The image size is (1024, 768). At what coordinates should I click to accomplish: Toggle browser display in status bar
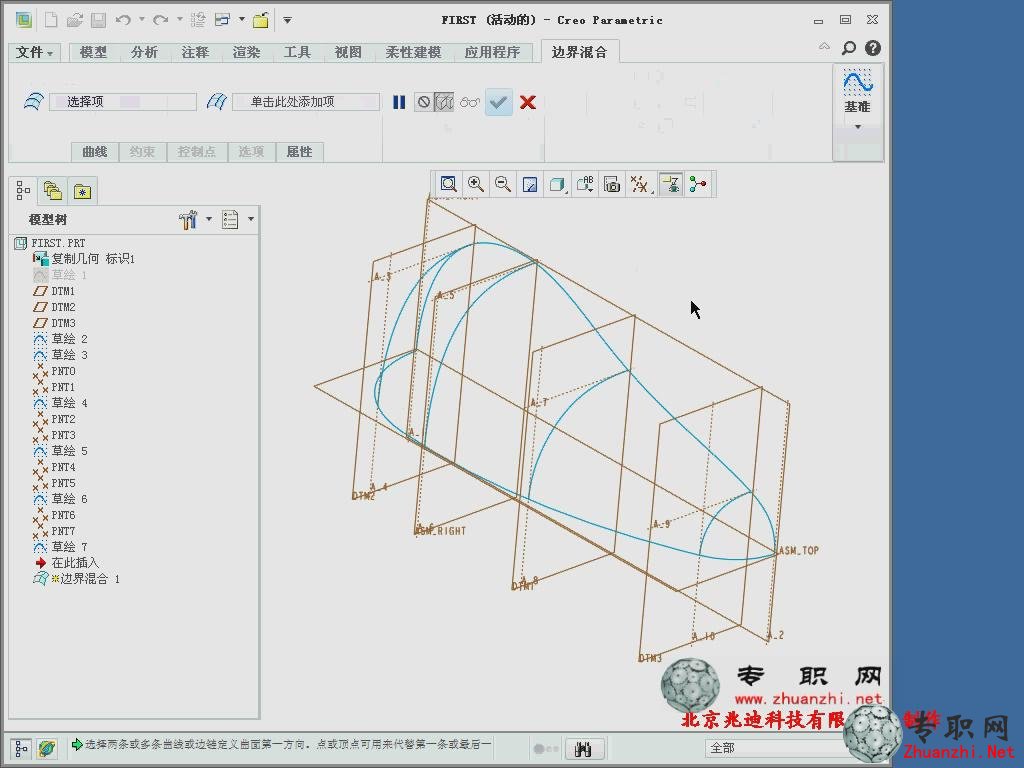tap(46, 749)
